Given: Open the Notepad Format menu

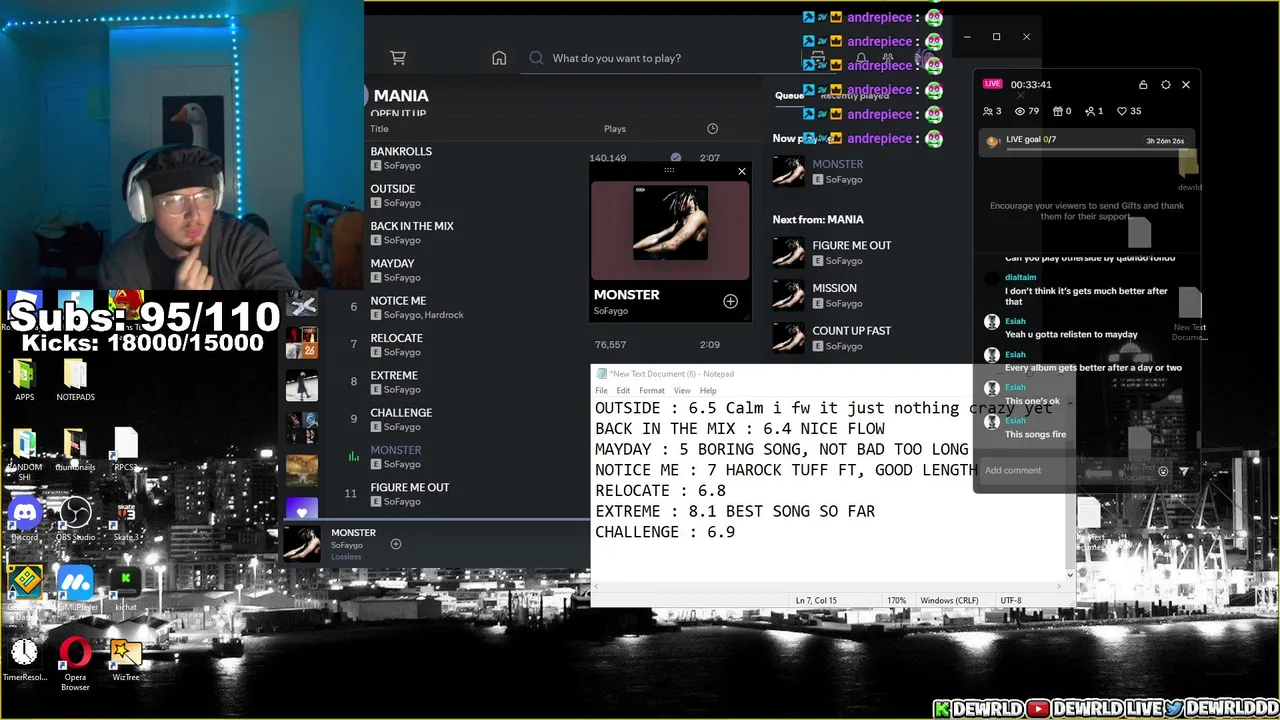Looking at the screenshot, I should [x=652, y=391].
